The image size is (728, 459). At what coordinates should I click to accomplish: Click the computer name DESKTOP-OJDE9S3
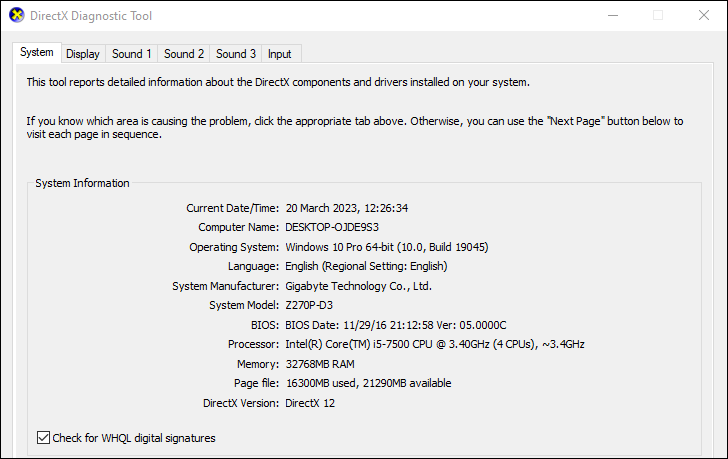(332, 227)
